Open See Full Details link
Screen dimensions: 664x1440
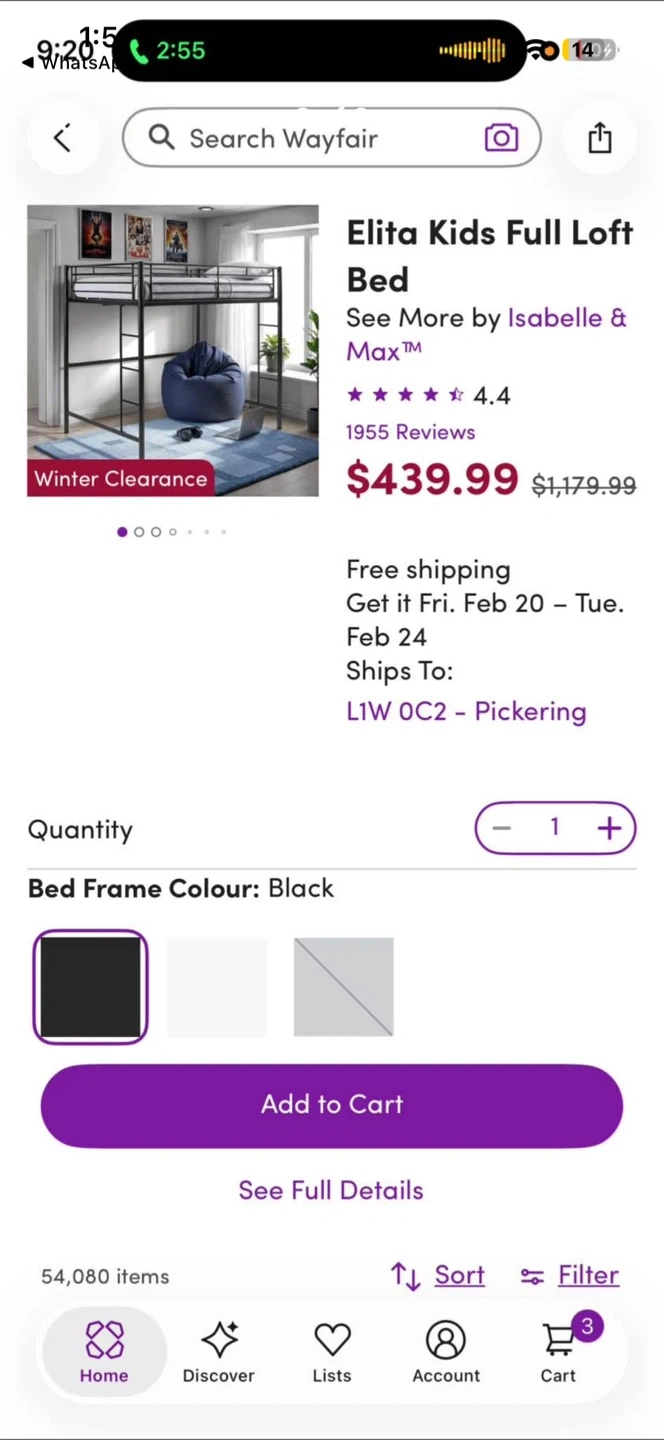331,1190
